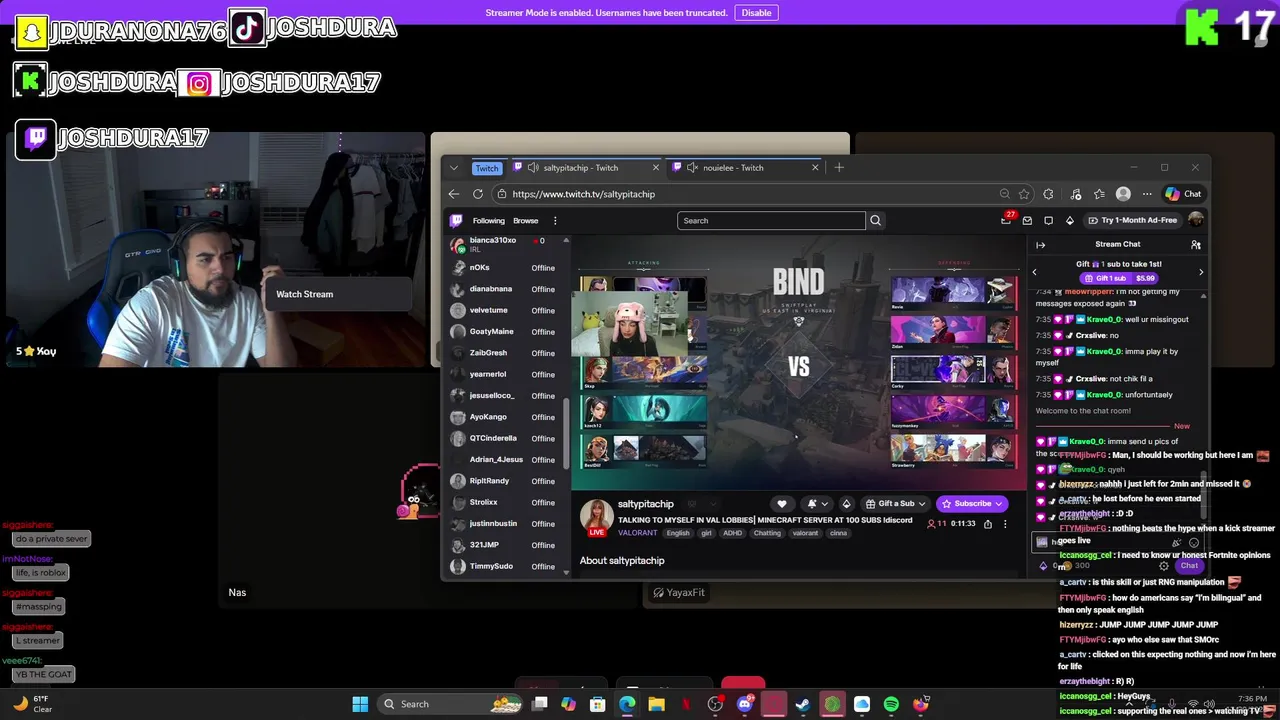
Task: Open the chat community users icon
Action: click(1196, 245)
